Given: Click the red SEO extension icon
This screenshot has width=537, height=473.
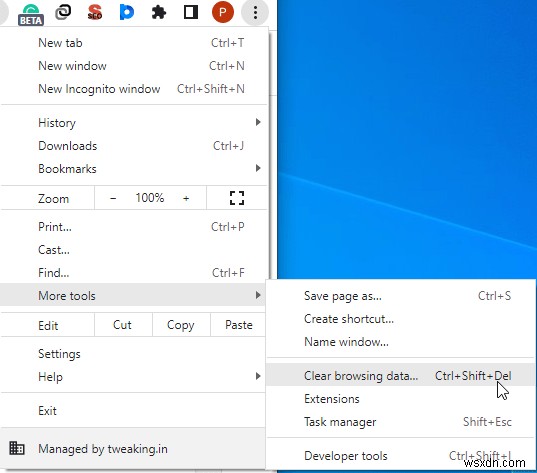Looking at the screenshot, I should coord(95,12).
